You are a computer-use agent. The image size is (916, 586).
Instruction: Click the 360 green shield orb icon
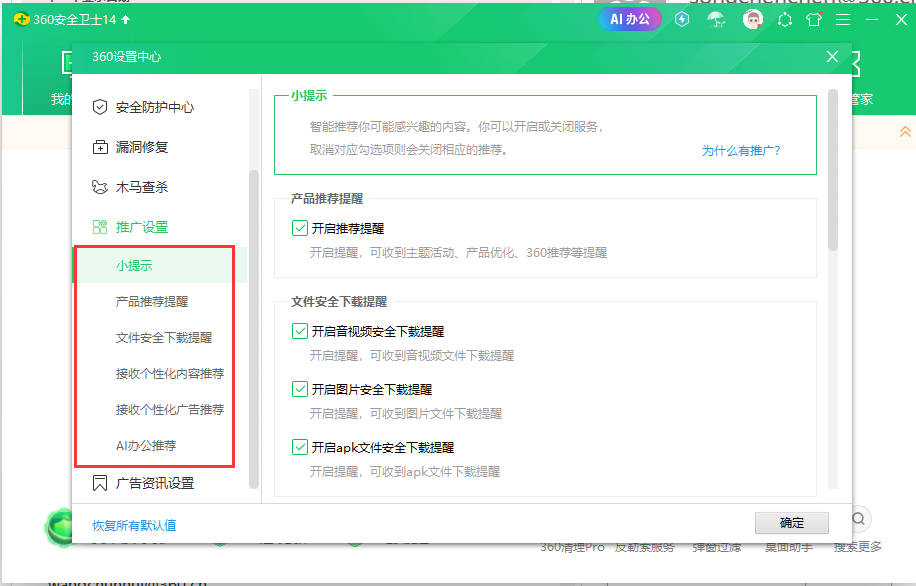[59, 527]
